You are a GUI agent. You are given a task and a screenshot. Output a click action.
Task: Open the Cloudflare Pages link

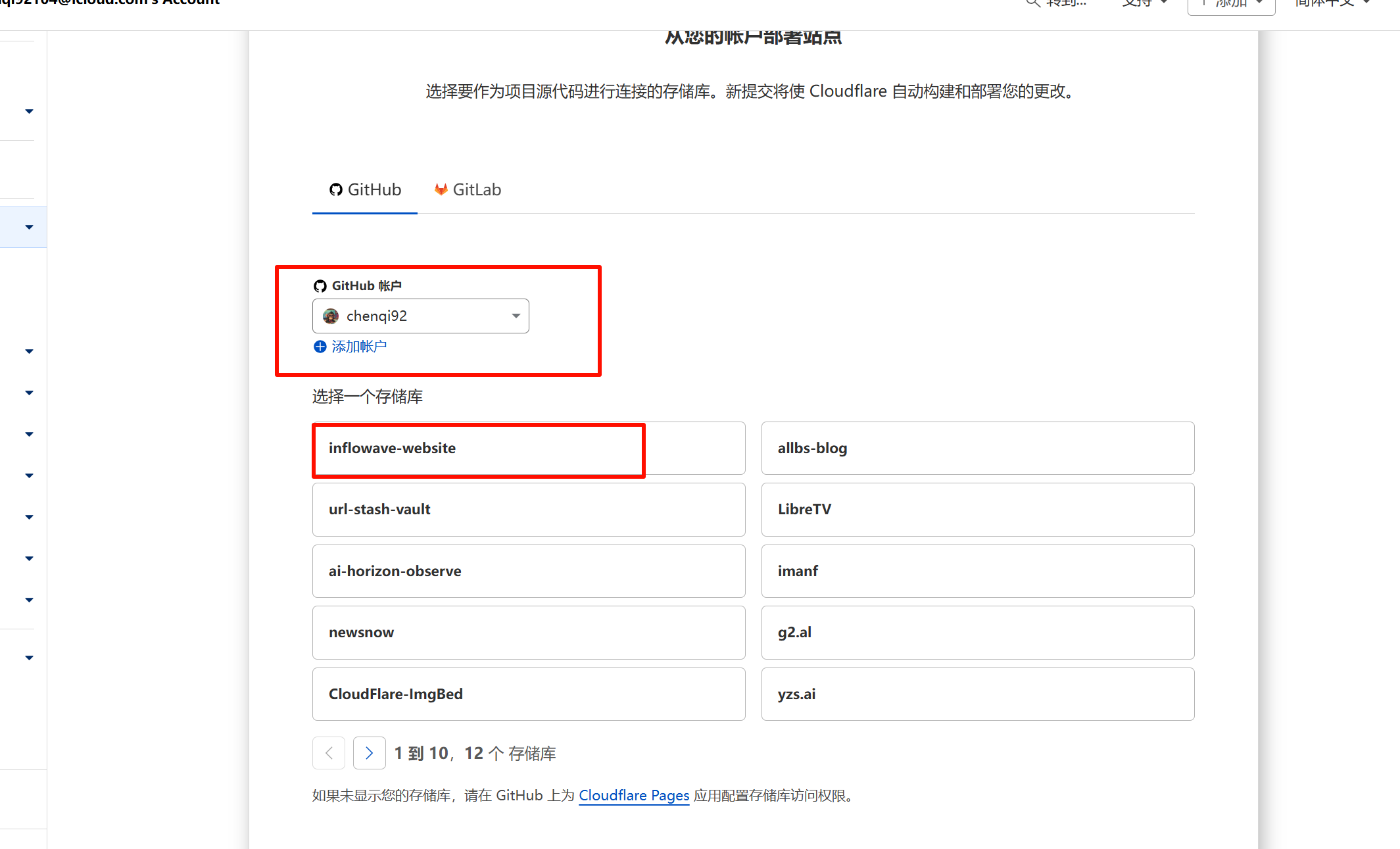[x=633, y=796]
